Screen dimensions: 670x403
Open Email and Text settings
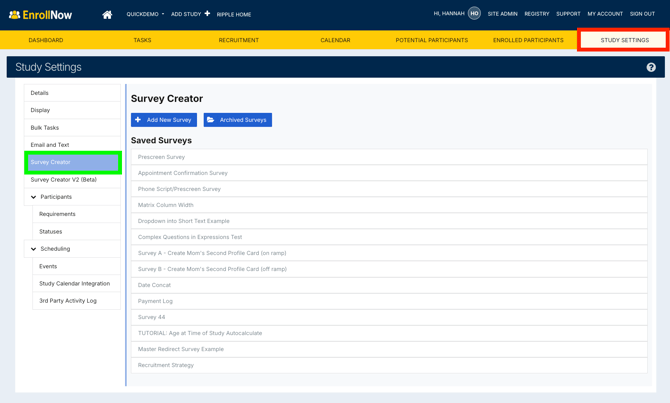tap(50, 145)
